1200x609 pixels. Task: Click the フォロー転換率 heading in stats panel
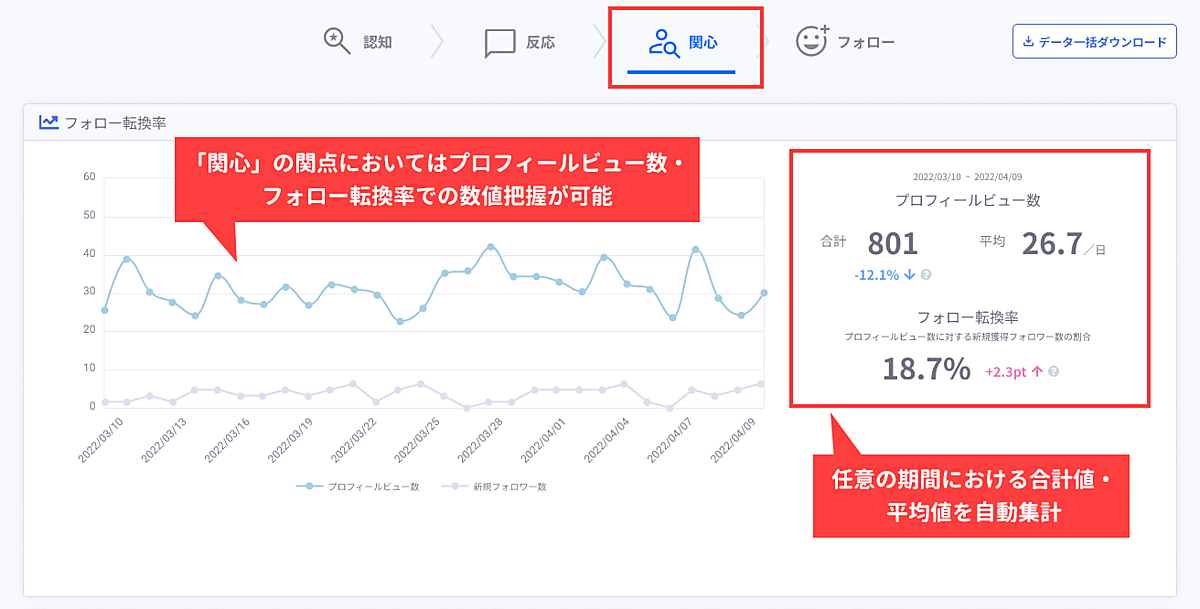pos(968,317)
